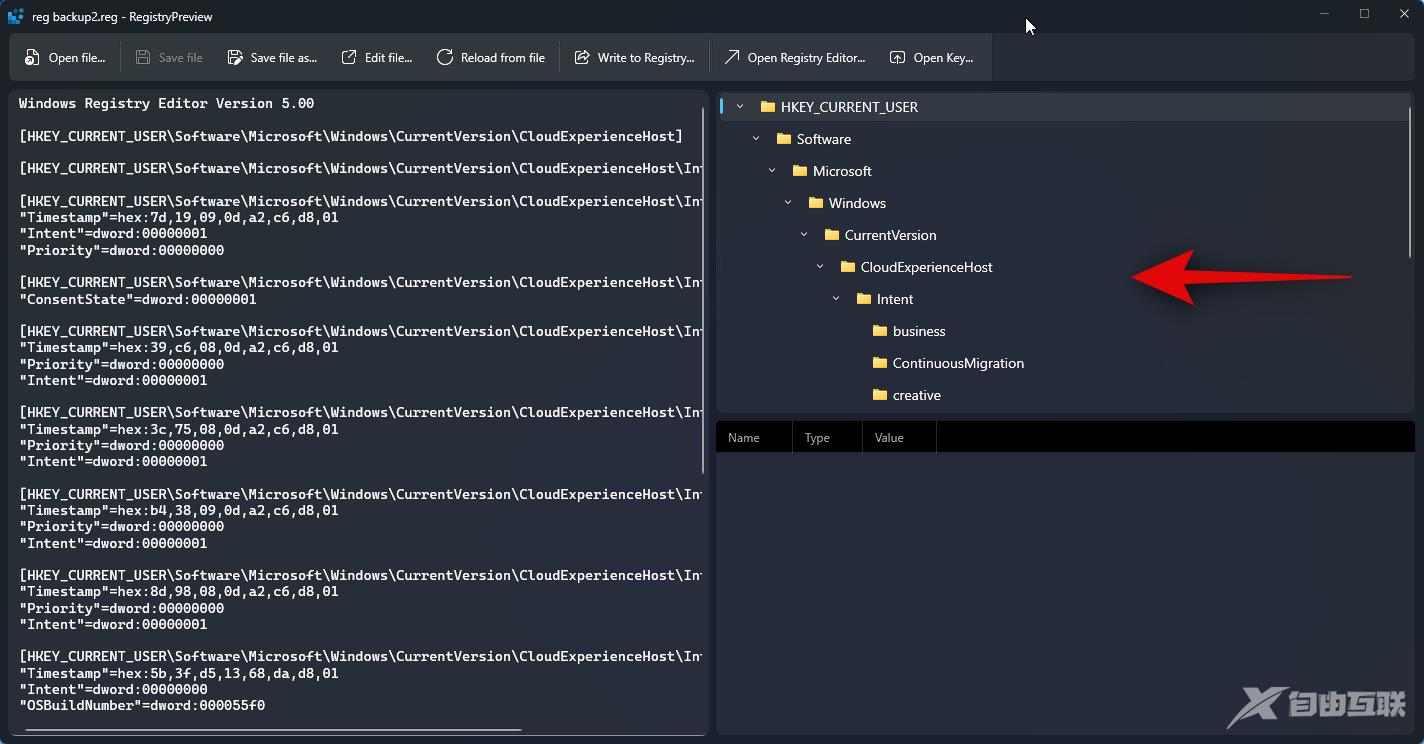
Task: Click the horizontal scrollbar of text editor
Action: (x=270, y=729)
